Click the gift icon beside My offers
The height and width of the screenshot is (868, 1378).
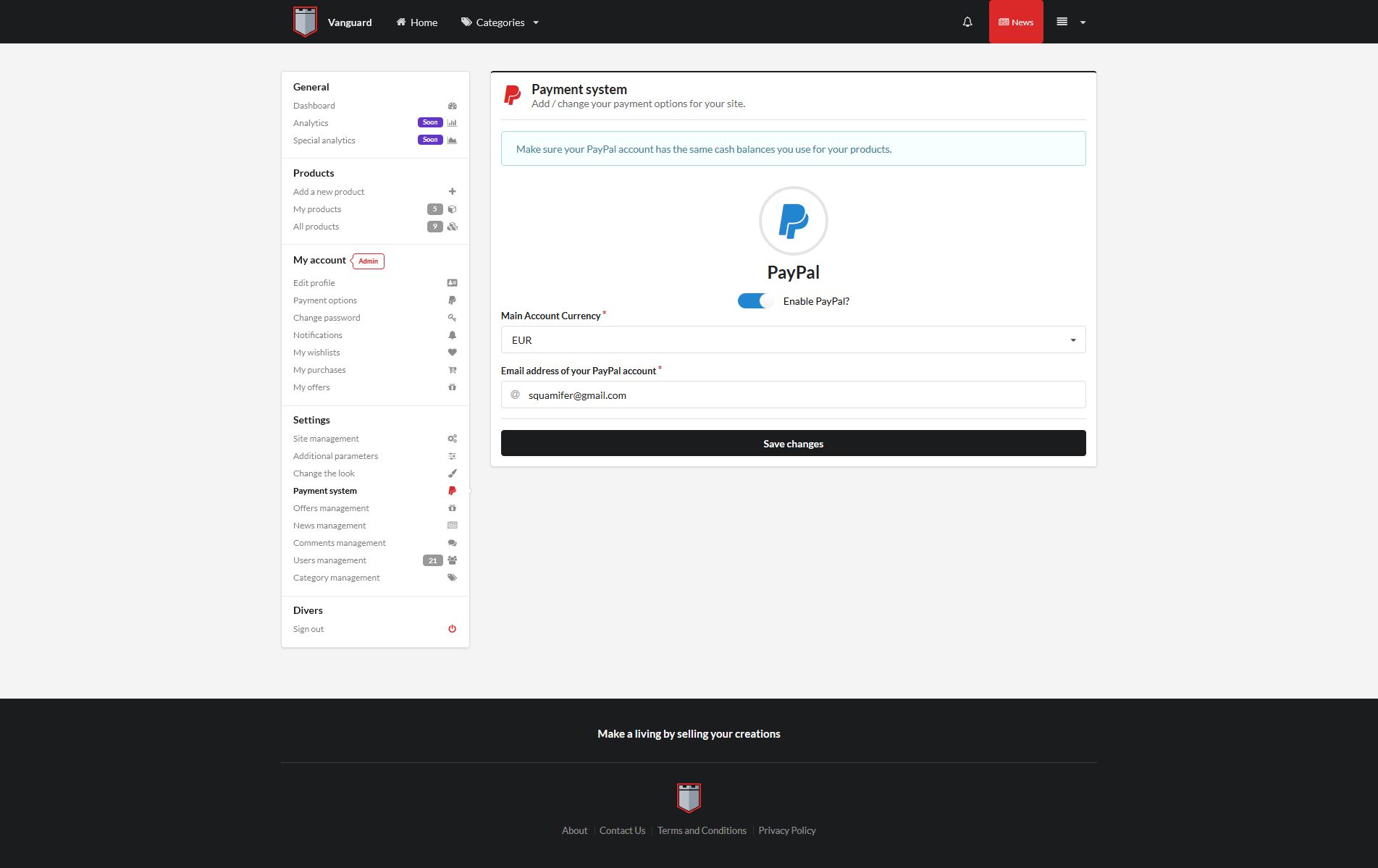click(452, 387)
